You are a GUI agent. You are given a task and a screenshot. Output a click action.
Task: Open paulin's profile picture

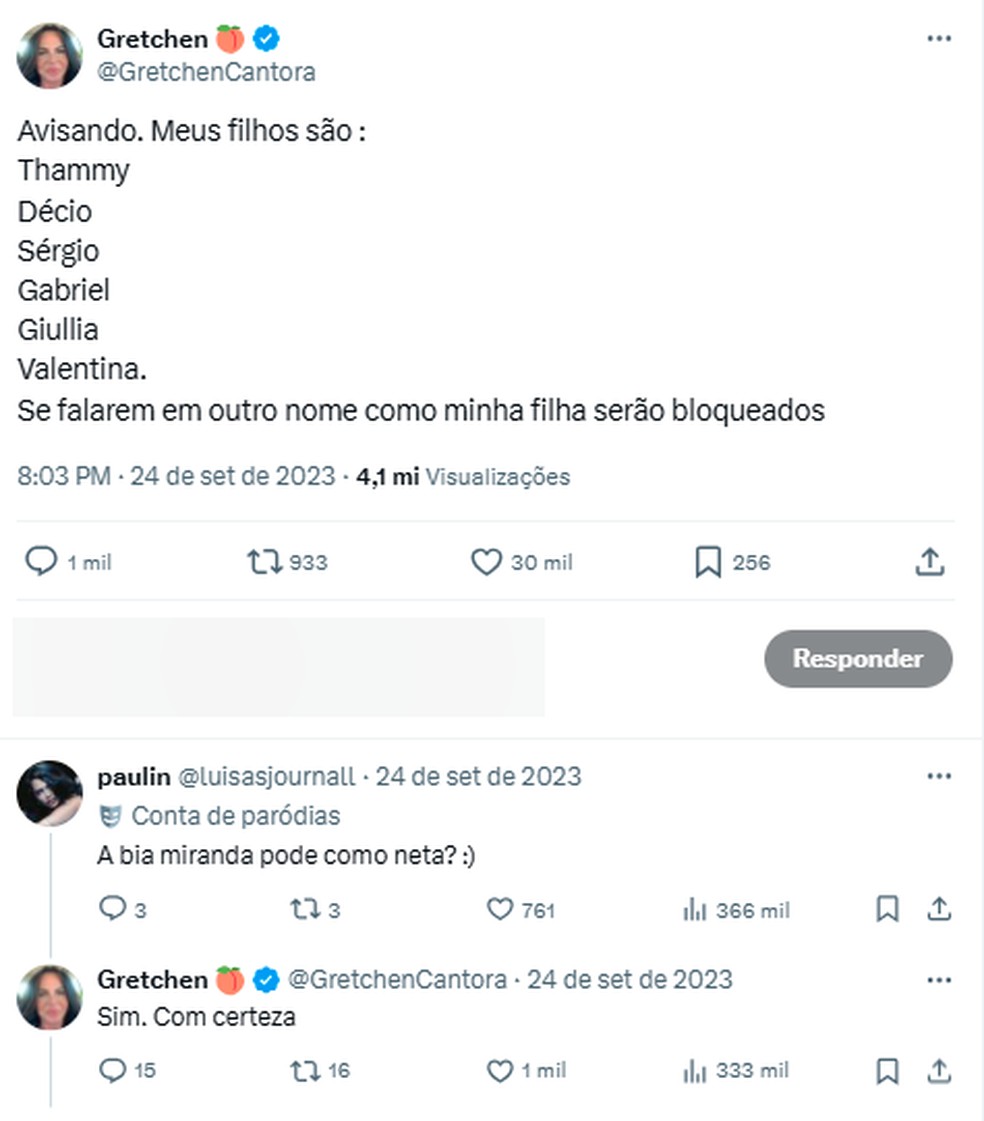49,793
